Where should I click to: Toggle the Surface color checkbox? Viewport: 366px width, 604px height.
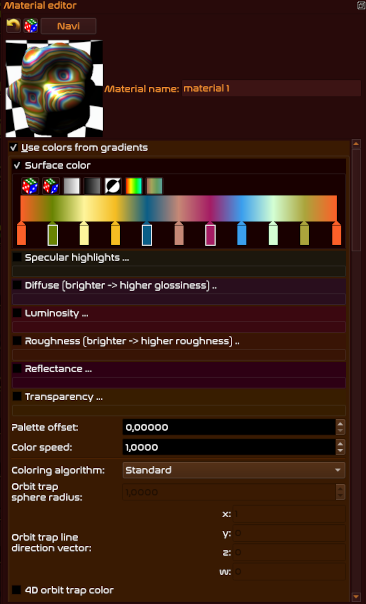pos(17,166)
